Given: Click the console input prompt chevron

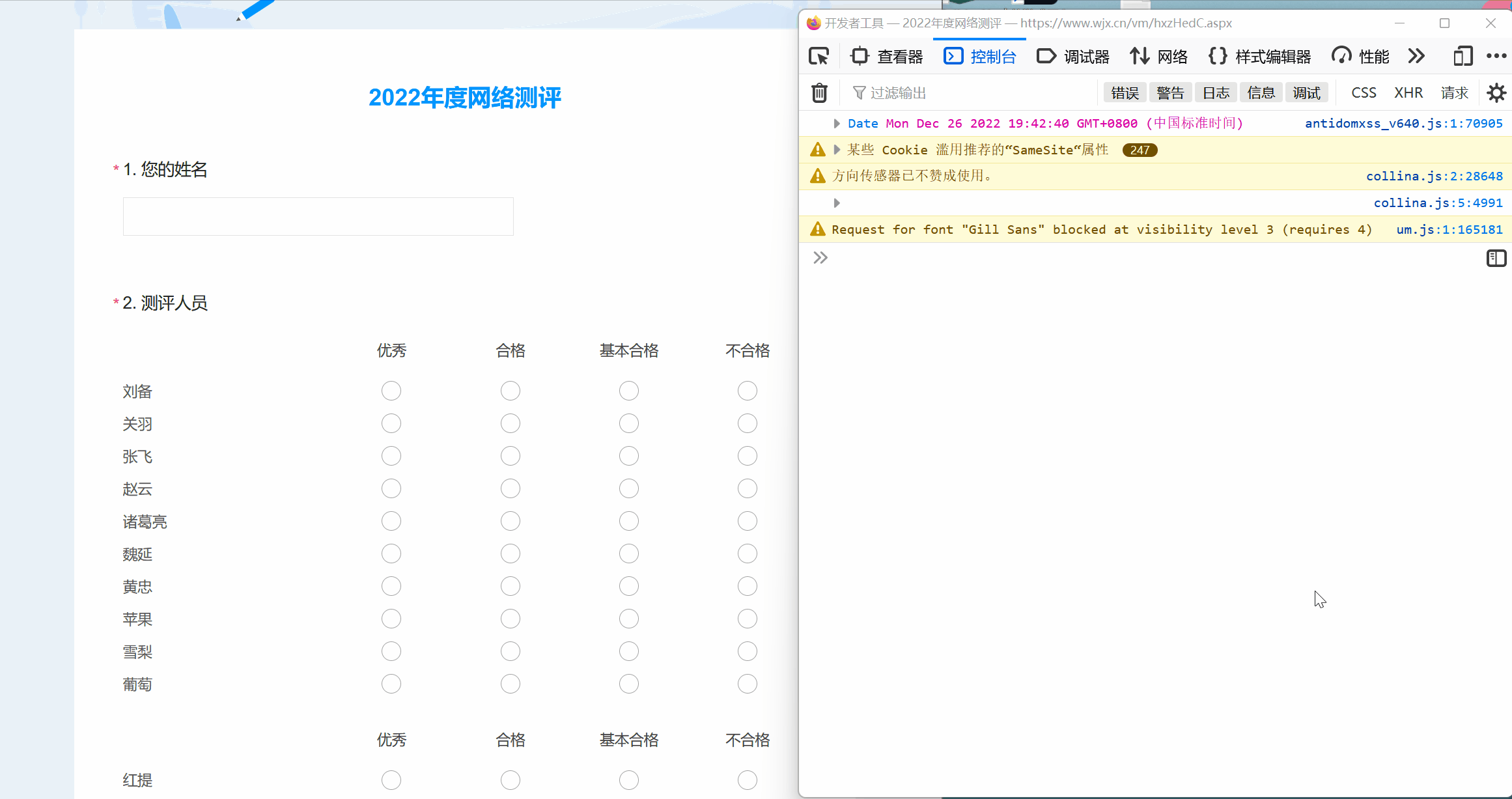Looking at the screenshot, I should coord(820,258).
